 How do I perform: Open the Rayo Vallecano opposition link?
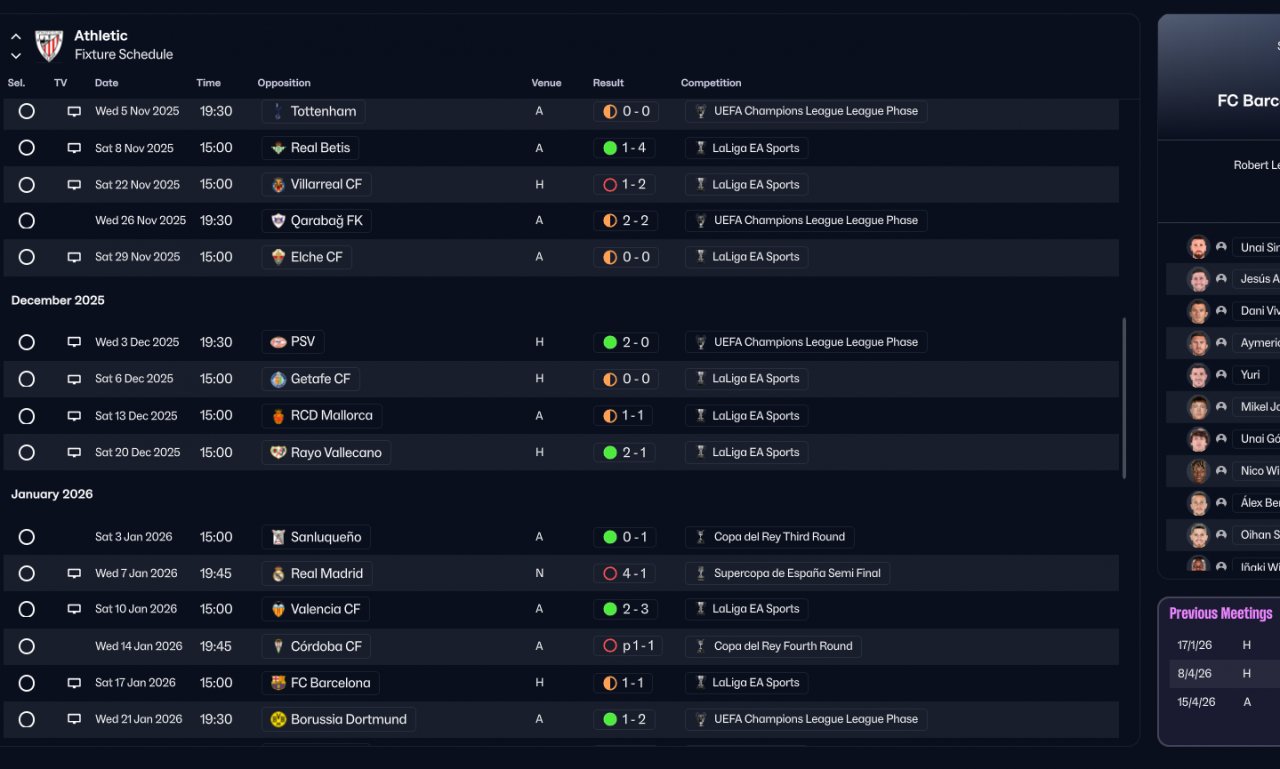335,453
